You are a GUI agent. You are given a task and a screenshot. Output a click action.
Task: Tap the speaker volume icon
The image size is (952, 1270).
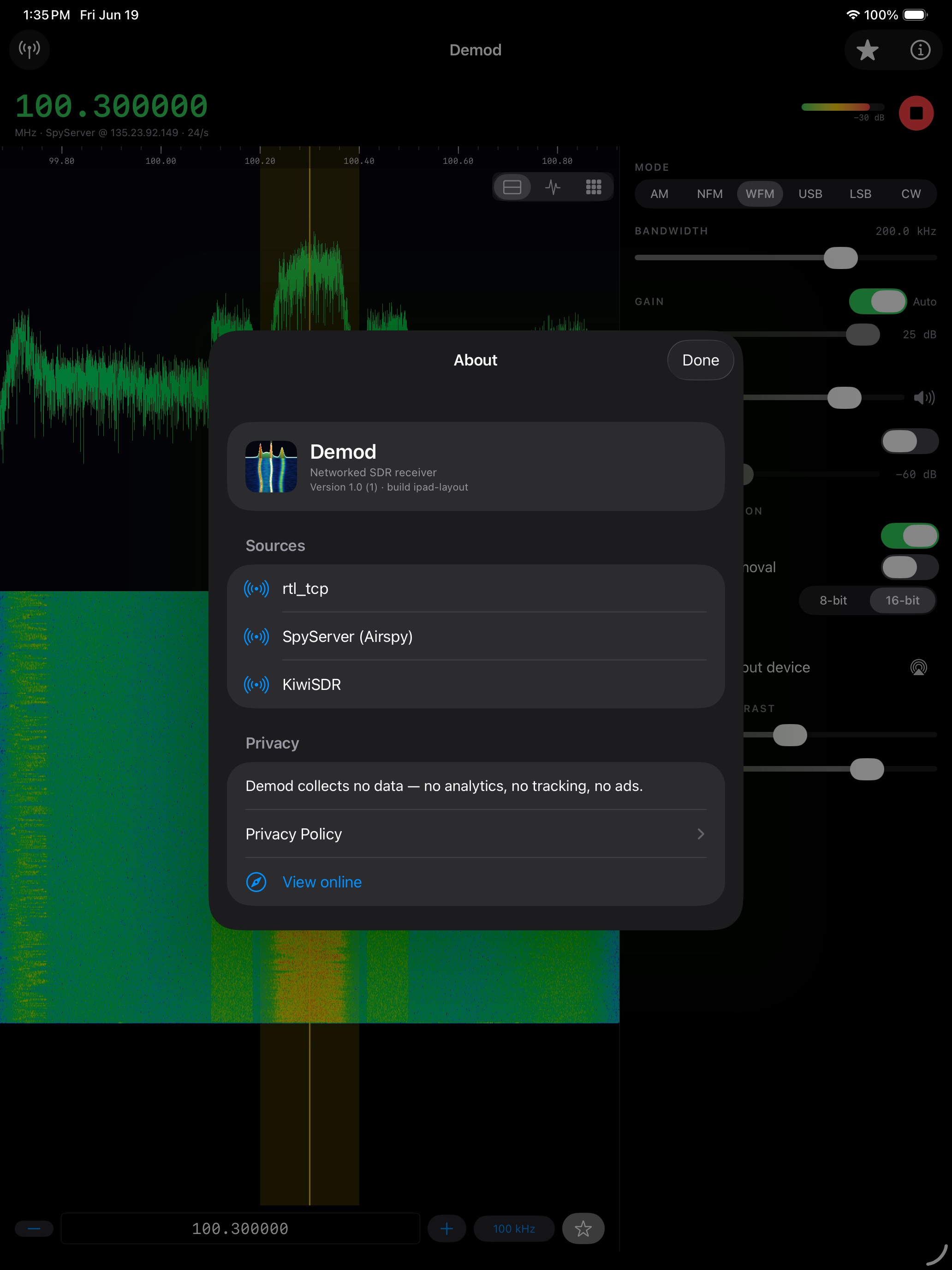924,397
